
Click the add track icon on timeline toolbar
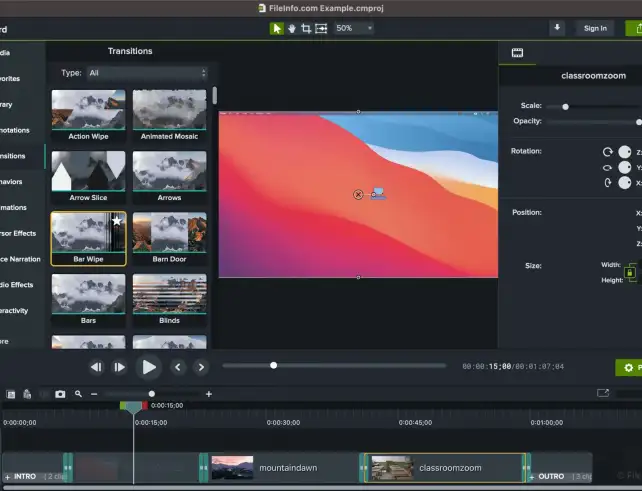tap(11, 394)
